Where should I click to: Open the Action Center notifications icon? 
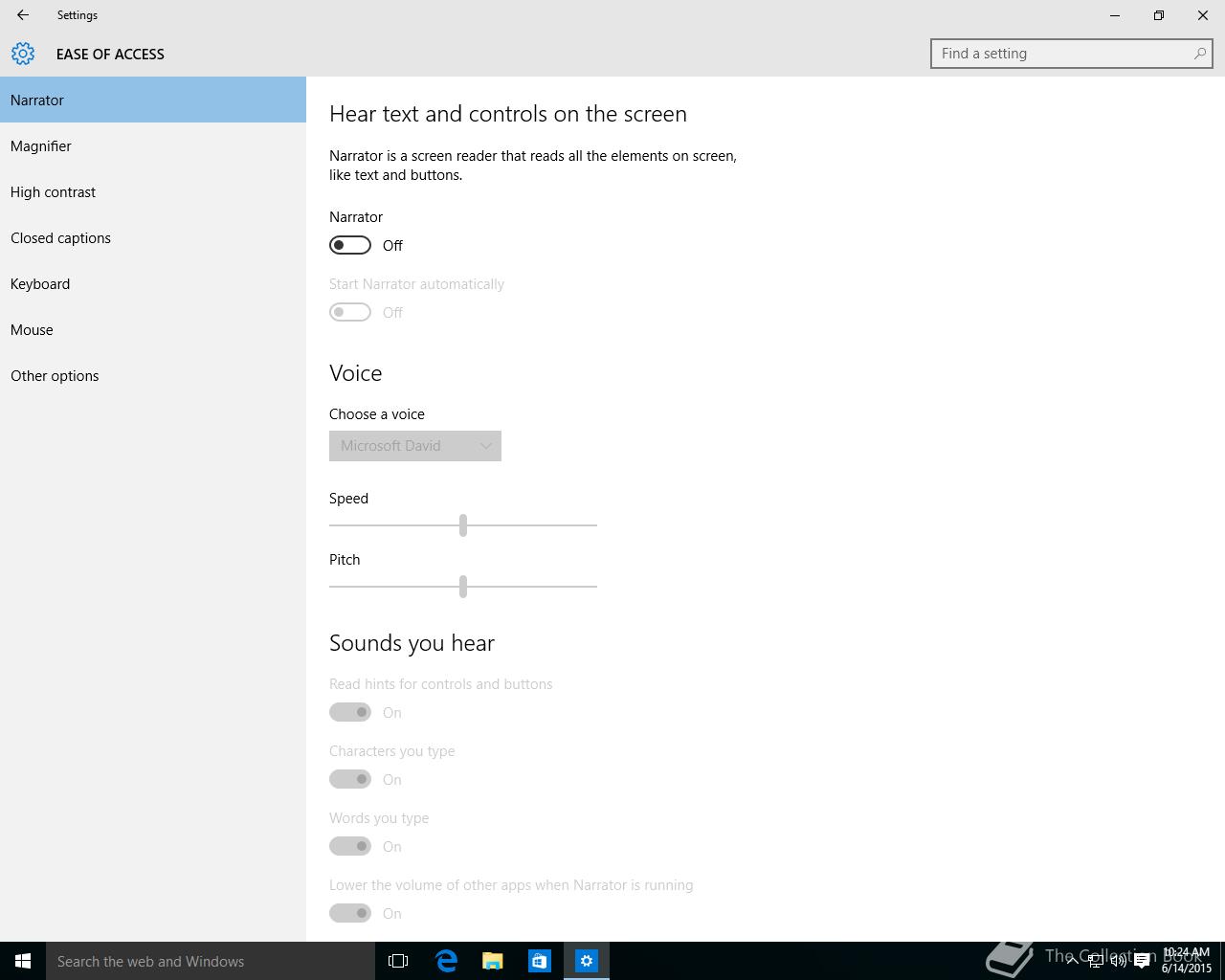[x=1142, y=961]
